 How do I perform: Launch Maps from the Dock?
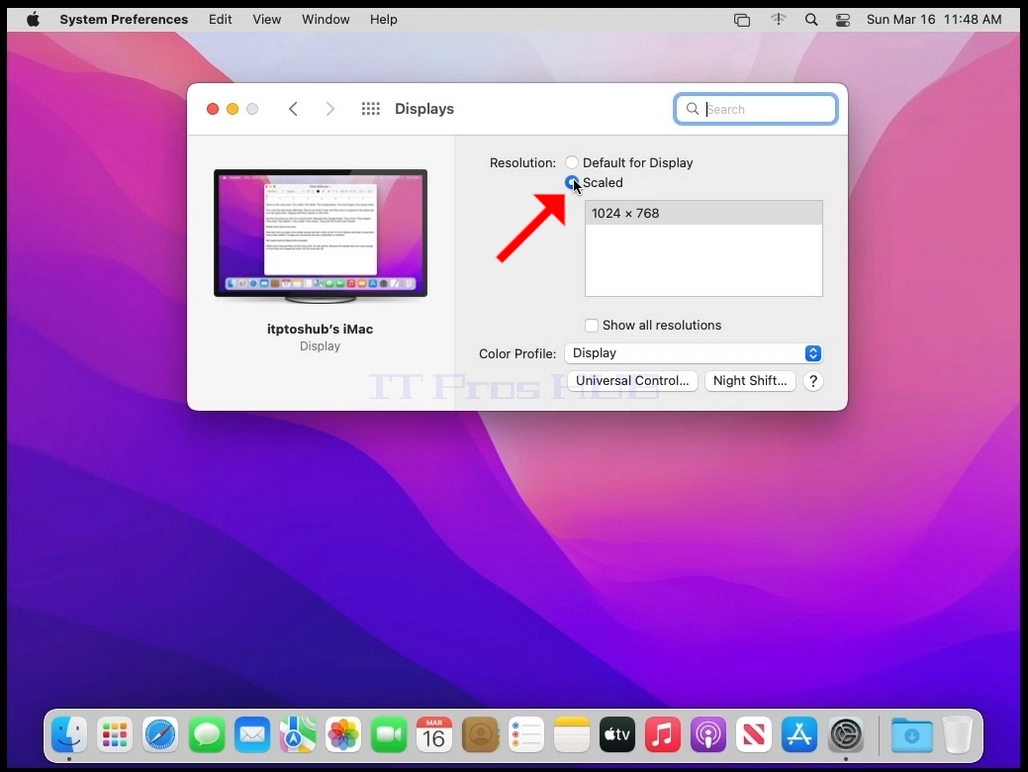[298, 735]
